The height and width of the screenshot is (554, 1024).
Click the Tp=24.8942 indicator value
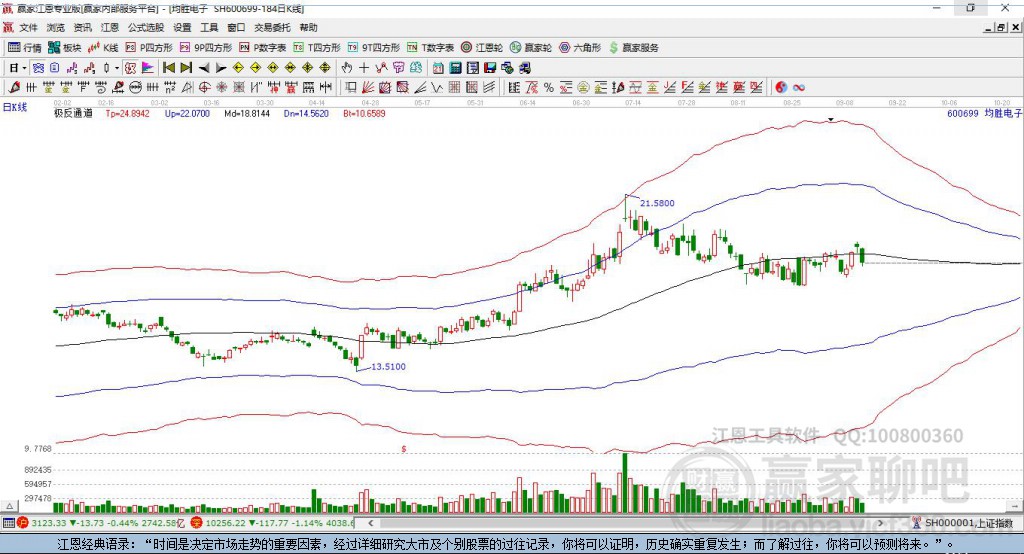point(127,113)
